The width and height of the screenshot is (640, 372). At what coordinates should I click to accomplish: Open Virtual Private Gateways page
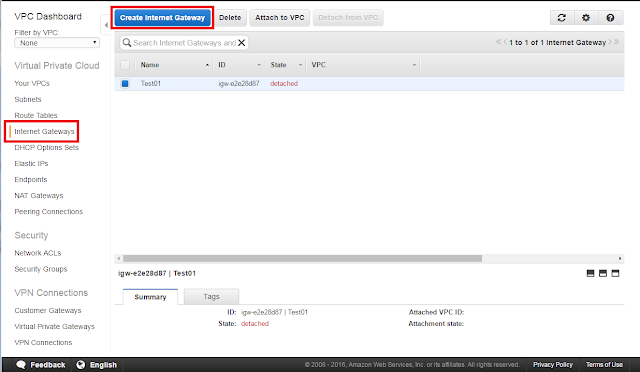click(x=54, y=327)
